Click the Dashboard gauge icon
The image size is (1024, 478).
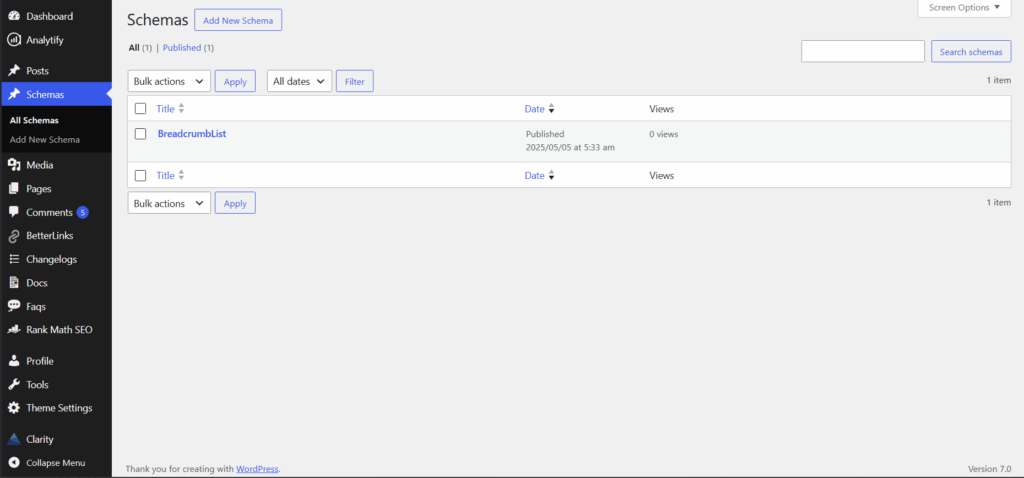[14, 16]
